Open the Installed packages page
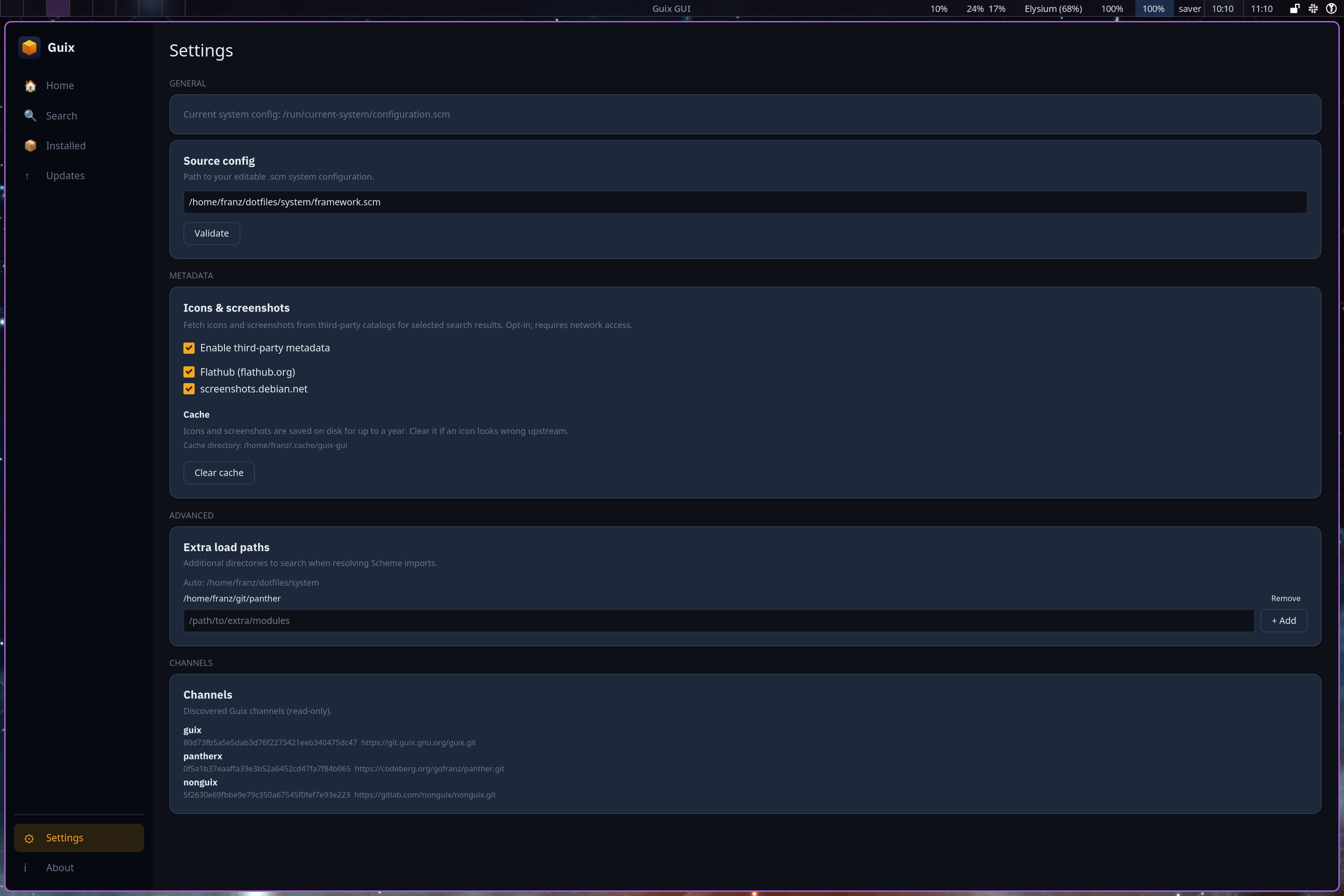Viewport: 1344px width, 896px height. click(x=79, y=146)
